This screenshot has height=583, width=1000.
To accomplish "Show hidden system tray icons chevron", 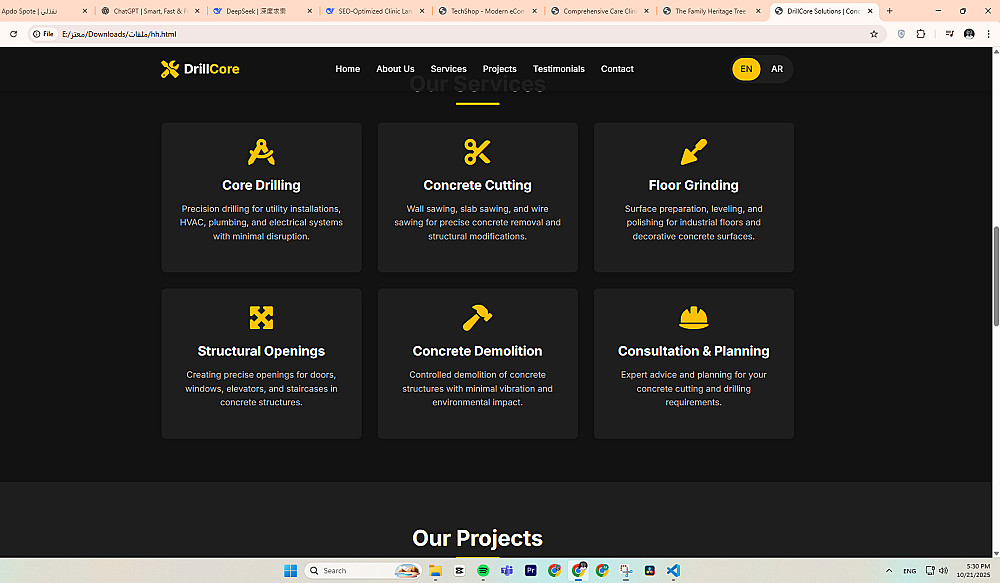I will click(x=889, y=571).
